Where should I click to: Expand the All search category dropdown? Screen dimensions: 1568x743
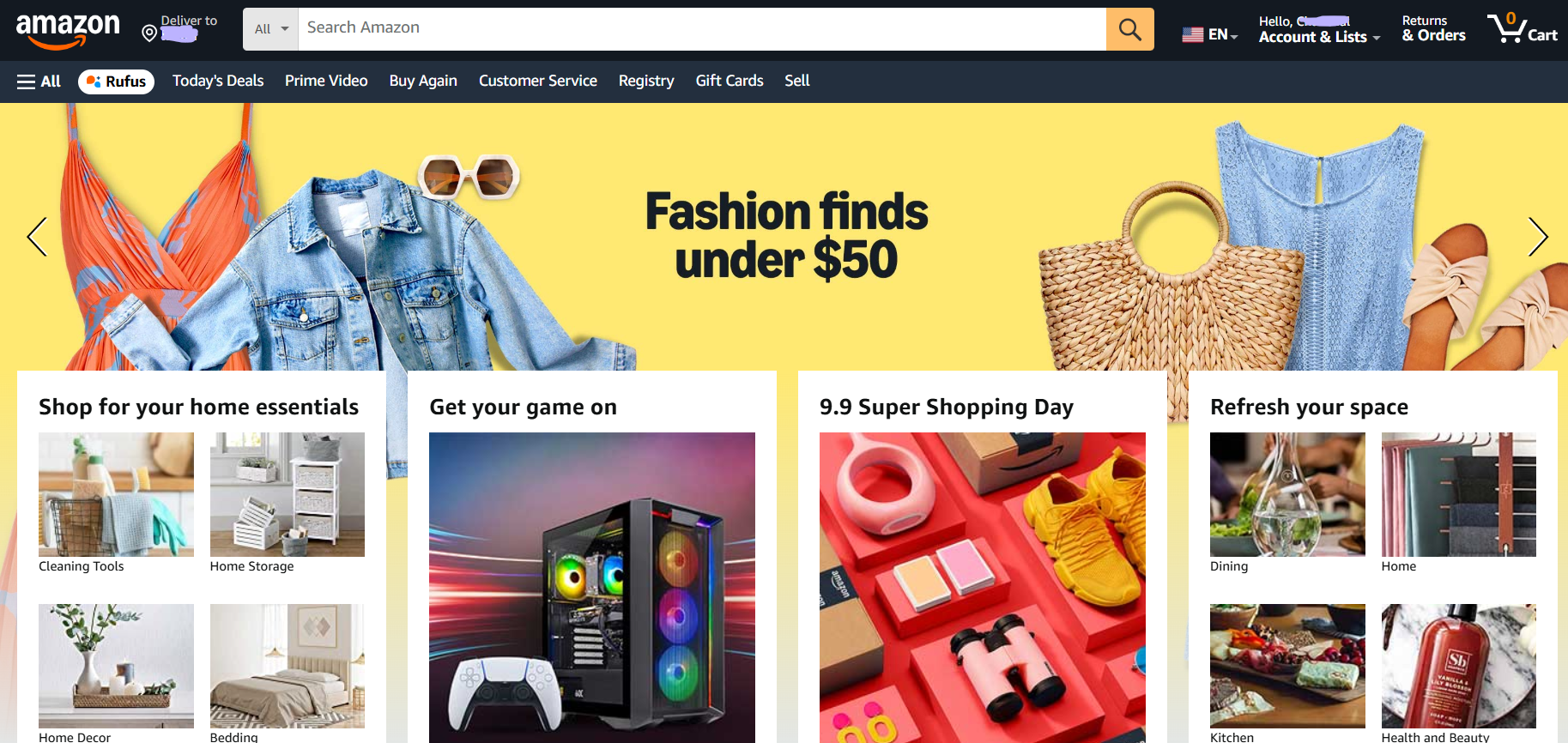click(270, 29)
